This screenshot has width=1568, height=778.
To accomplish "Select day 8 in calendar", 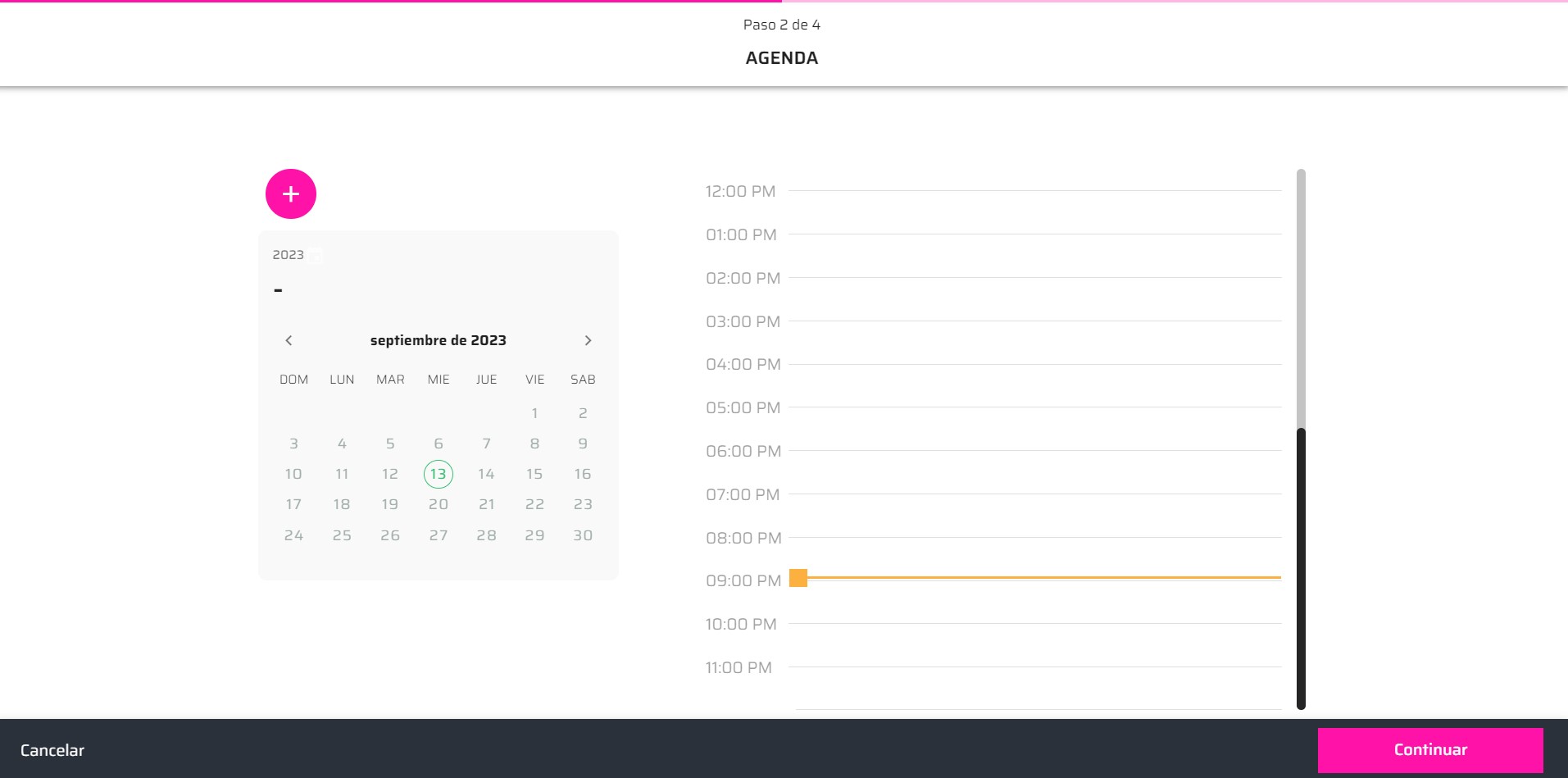I will [534, 444].
